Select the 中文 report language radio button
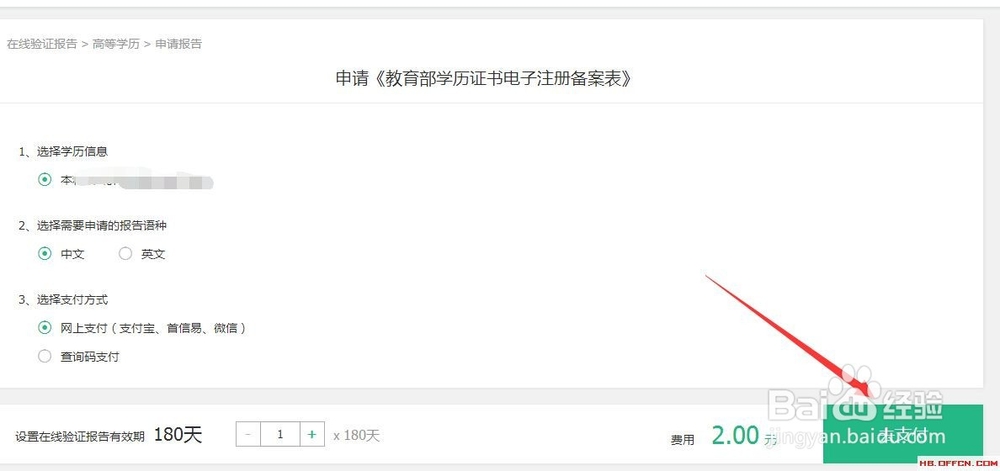Viewport: 1000px width, 471px height. tap(45, 254)
